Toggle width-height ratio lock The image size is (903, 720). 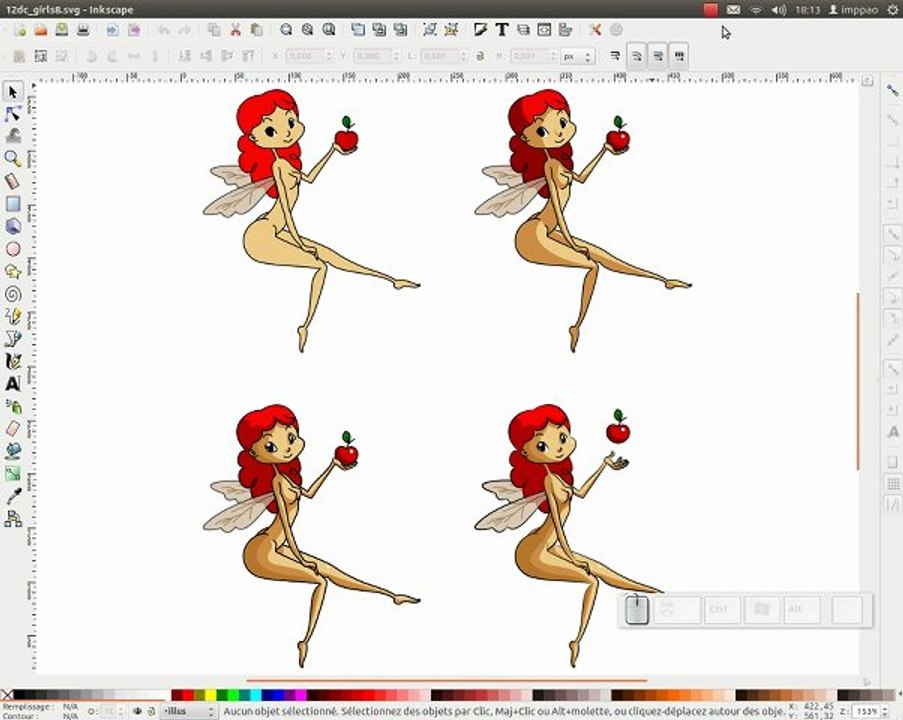click(x=480, y=56)
